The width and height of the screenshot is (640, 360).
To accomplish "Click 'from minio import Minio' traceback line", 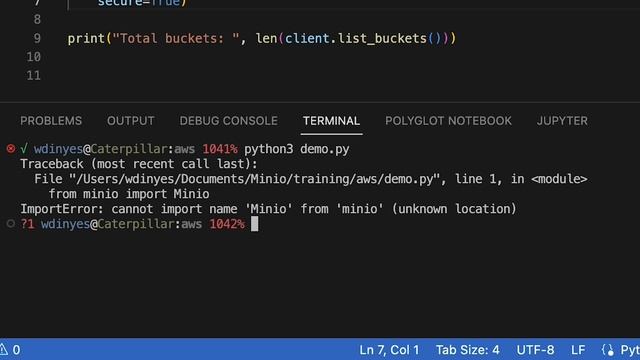I will tap(129, 194).
